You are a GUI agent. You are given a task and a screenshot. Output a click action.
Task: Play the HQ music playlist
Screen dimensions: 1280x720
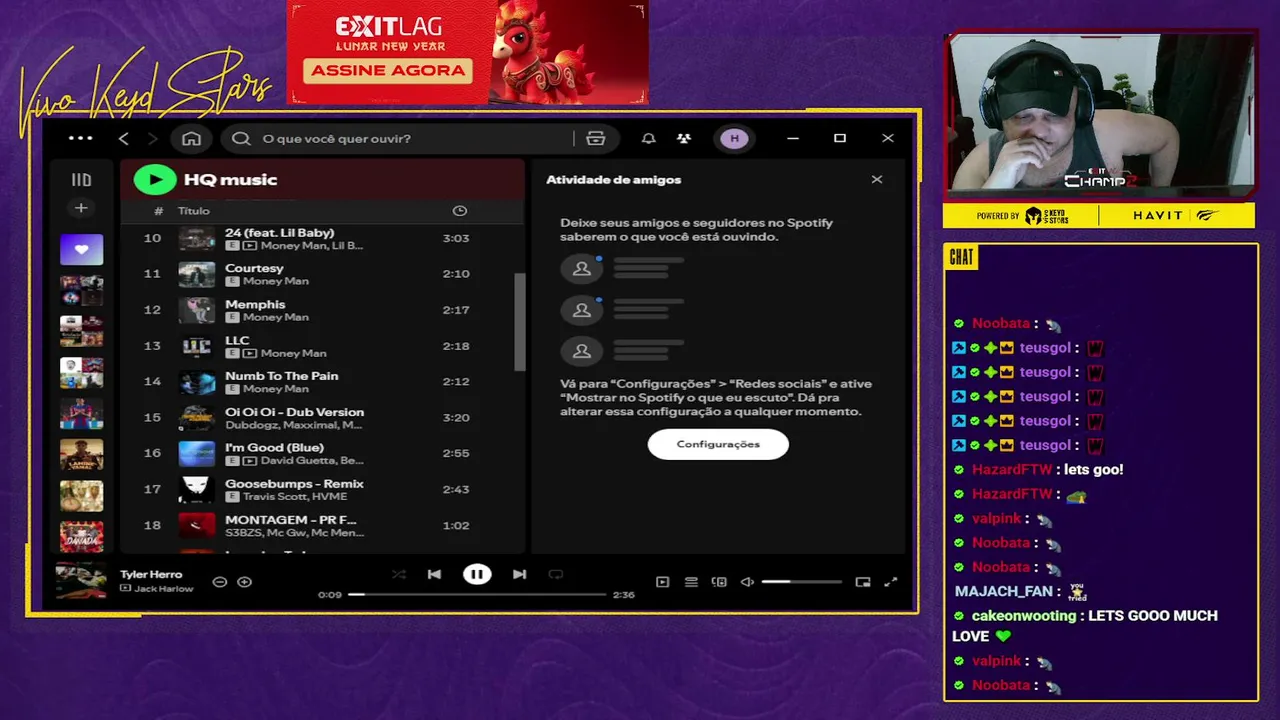coord(155,179)
